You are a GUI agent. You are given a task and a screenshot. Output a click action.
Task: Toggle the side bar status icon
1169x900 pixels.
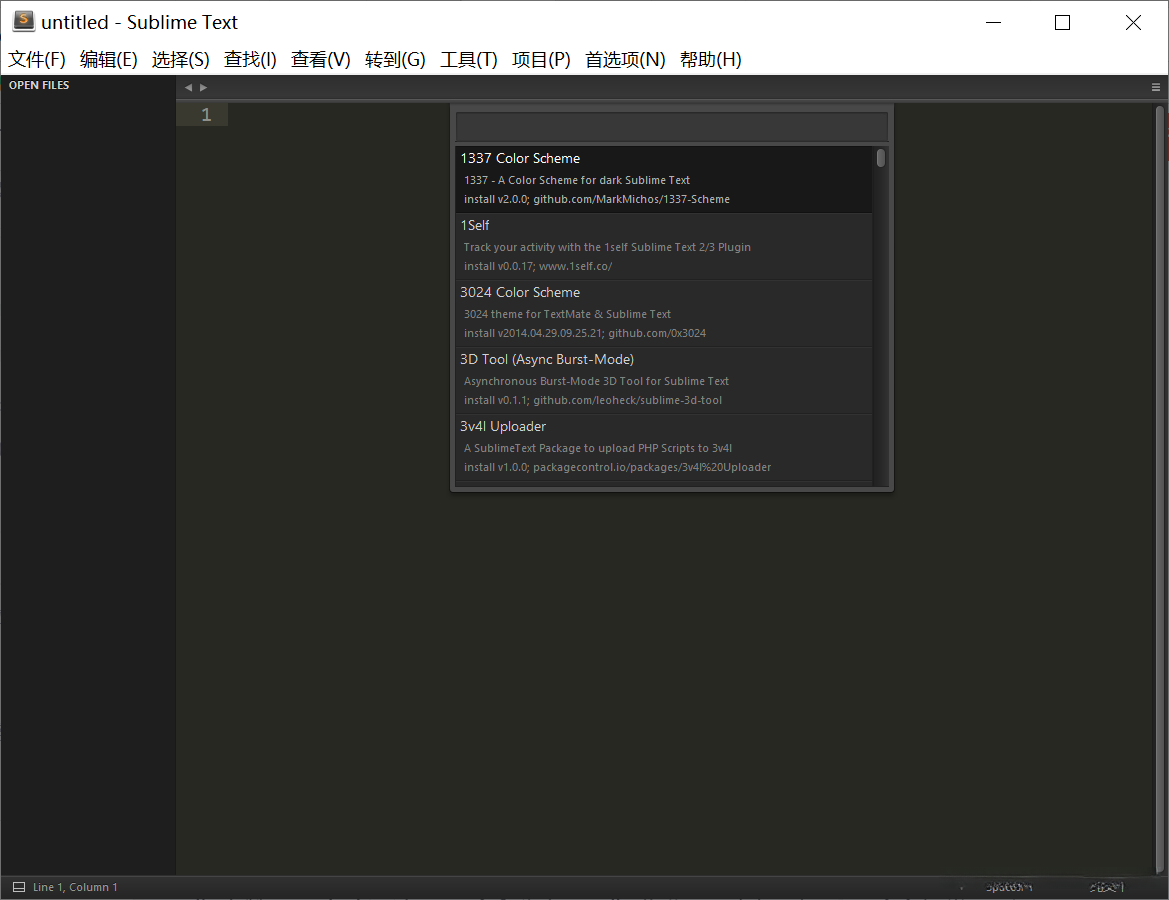pyautogui.click(x=19, y=887)
